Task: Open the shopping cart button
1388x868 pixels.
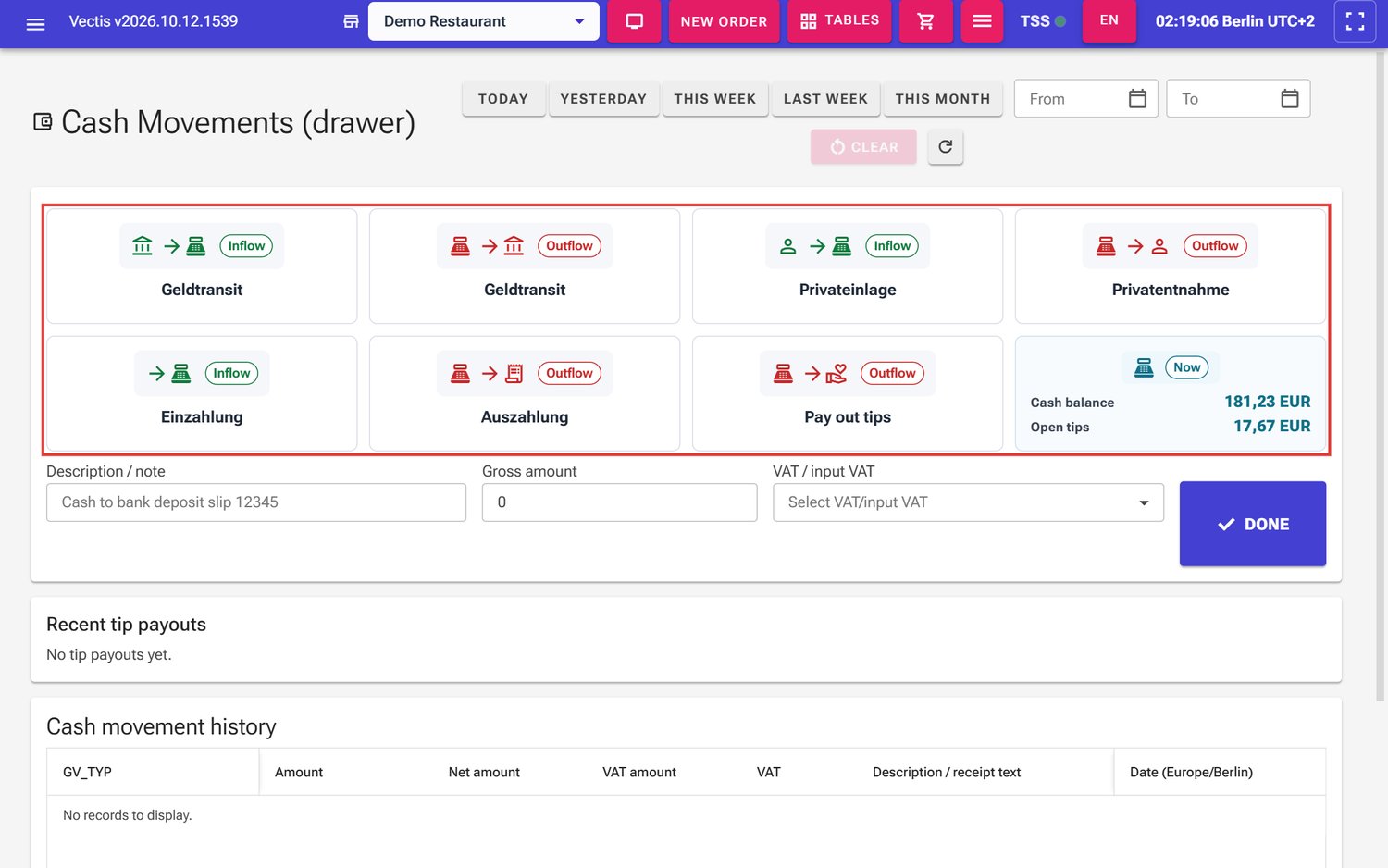Action: 925,21
